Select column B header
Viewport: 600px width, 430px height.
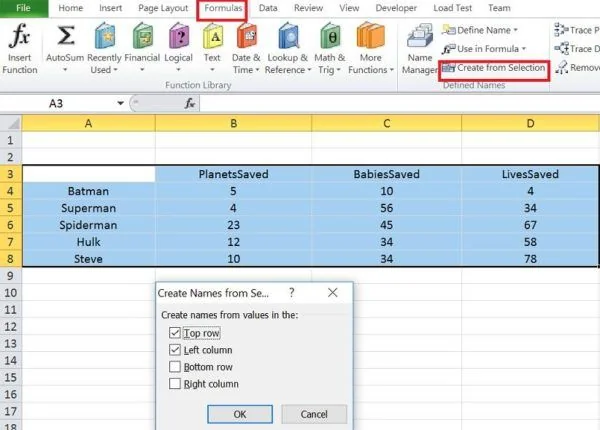pos(233,123)
